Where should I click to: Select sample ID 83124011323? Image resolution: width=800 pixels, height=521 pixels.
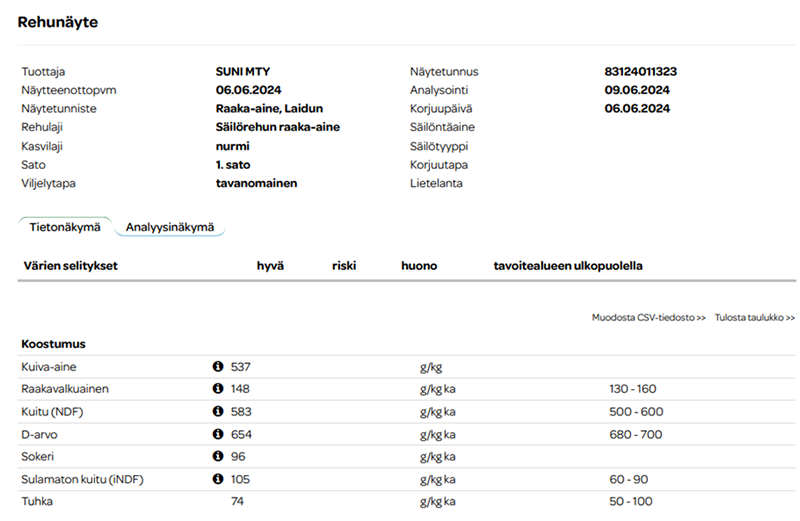(641, 71)
